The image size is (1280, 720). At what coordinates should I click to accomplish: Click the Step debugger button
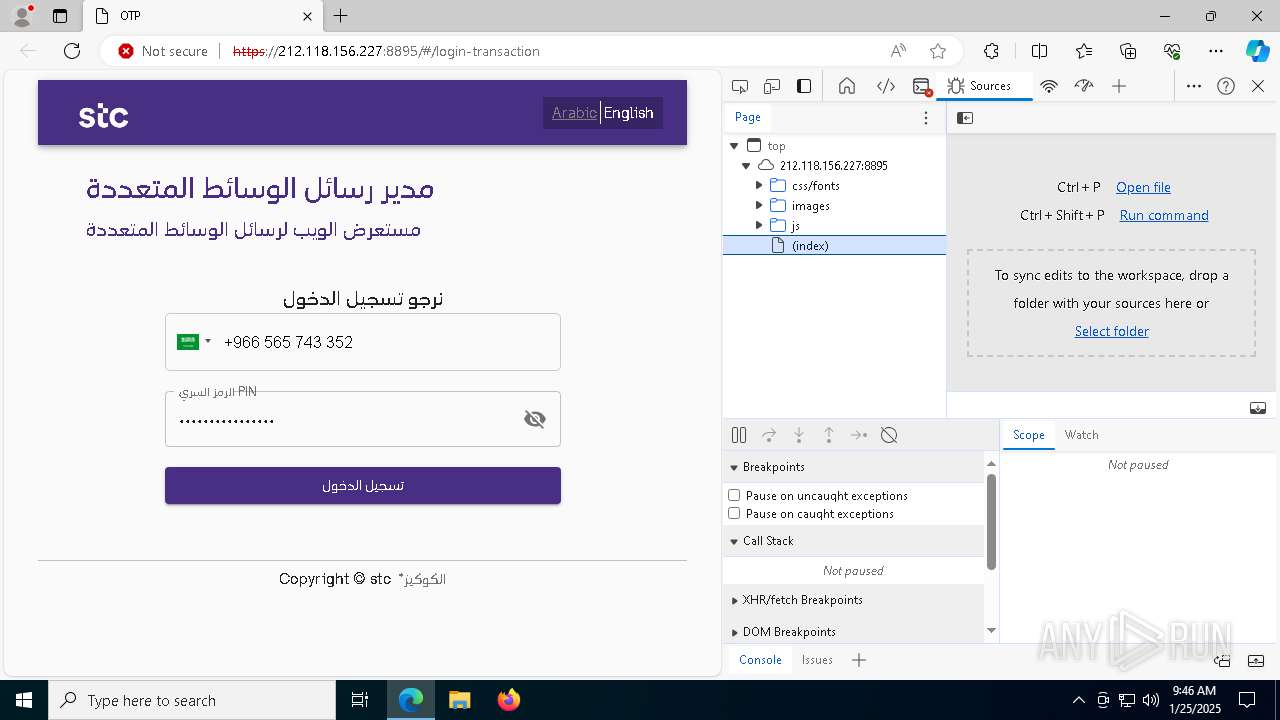859,435
